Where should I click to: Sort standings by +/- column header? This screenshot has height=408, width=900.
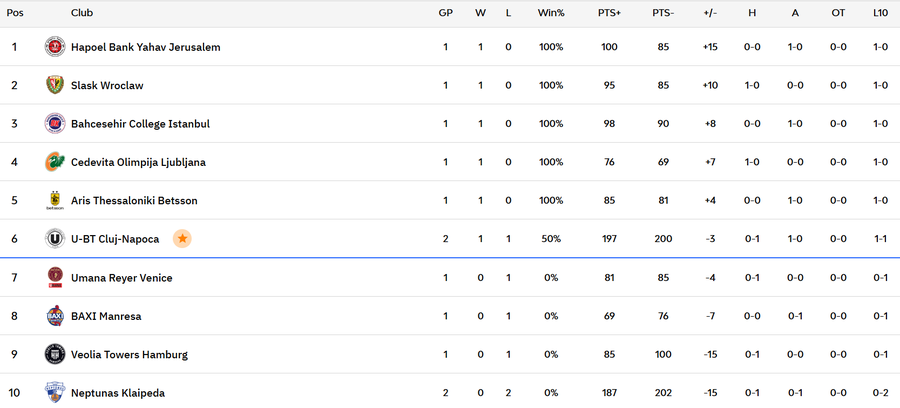point(710,13)
